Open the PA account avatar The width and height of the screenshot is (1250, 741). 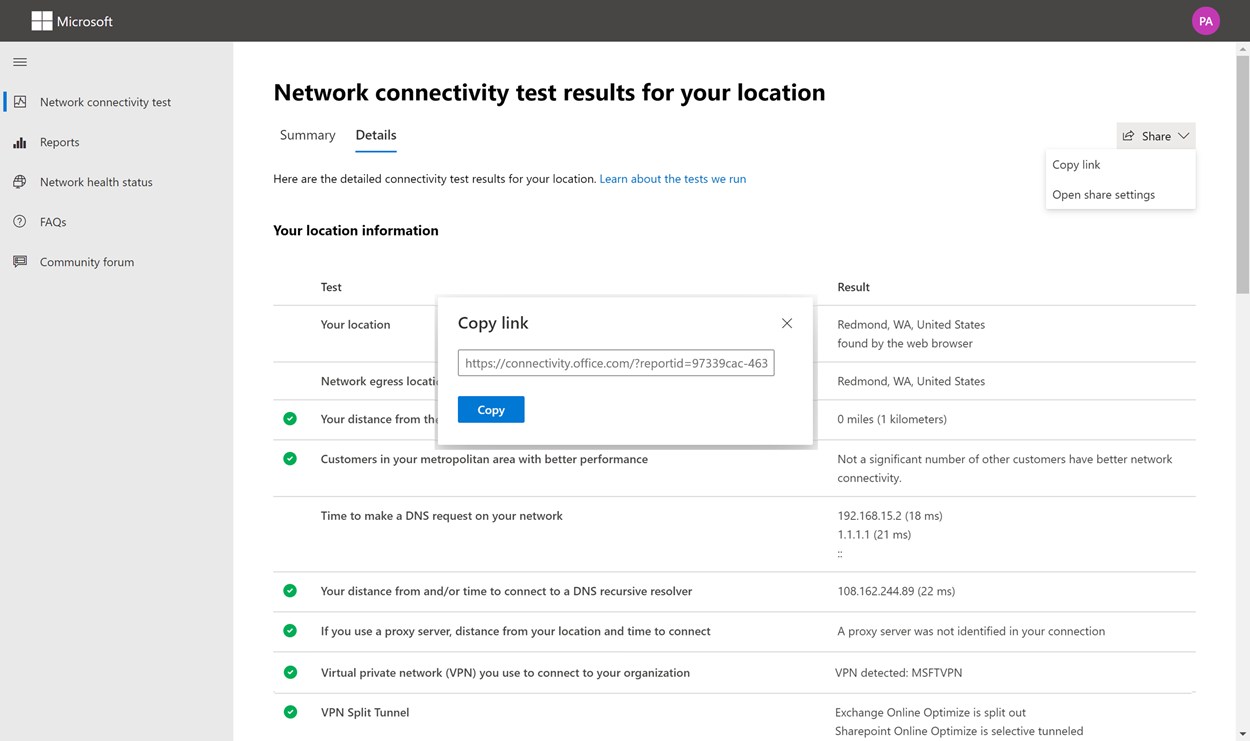(1205, 21)
